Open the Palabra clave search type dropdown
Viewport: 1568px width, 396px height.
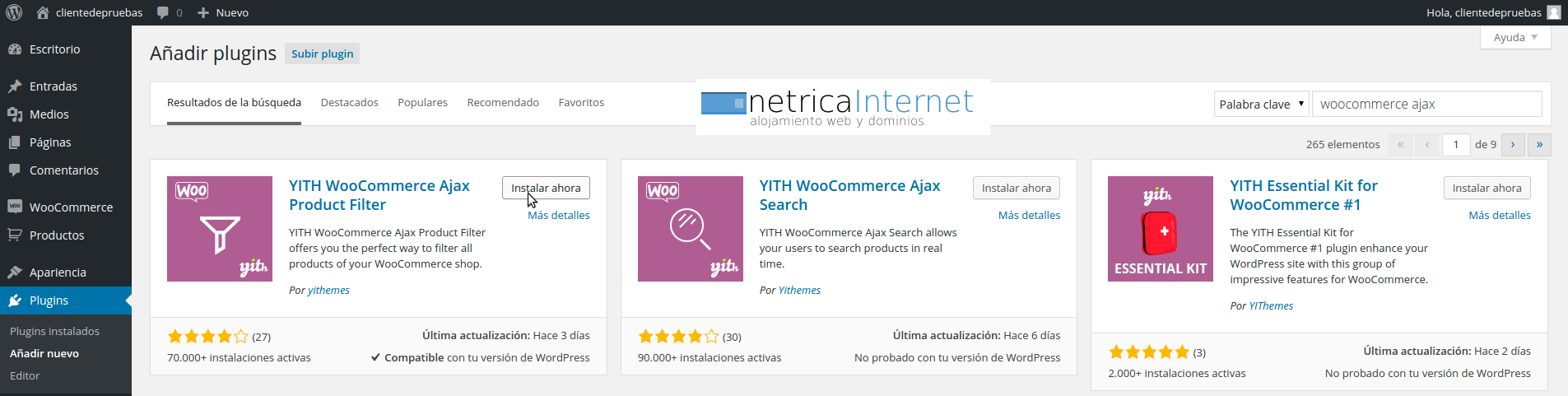pos(1261,105)
